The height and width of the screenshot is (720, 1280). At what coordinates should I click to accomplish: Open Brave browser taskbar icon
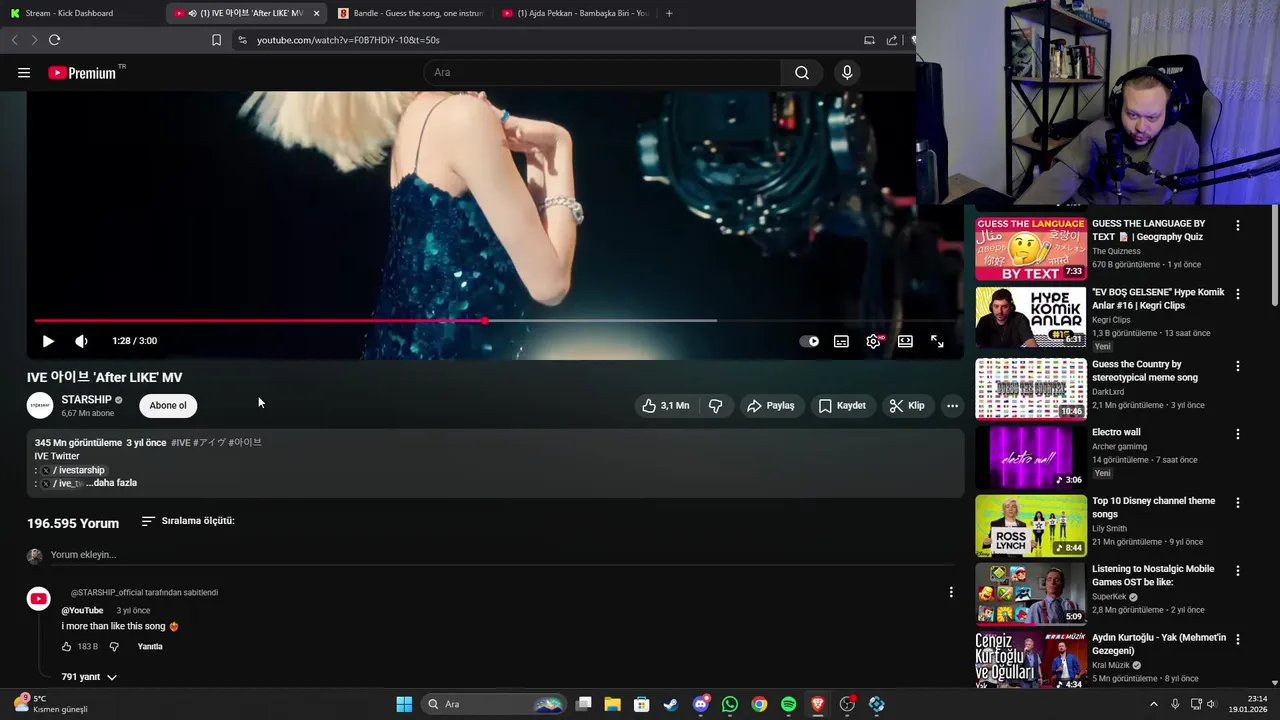(818, 704)
